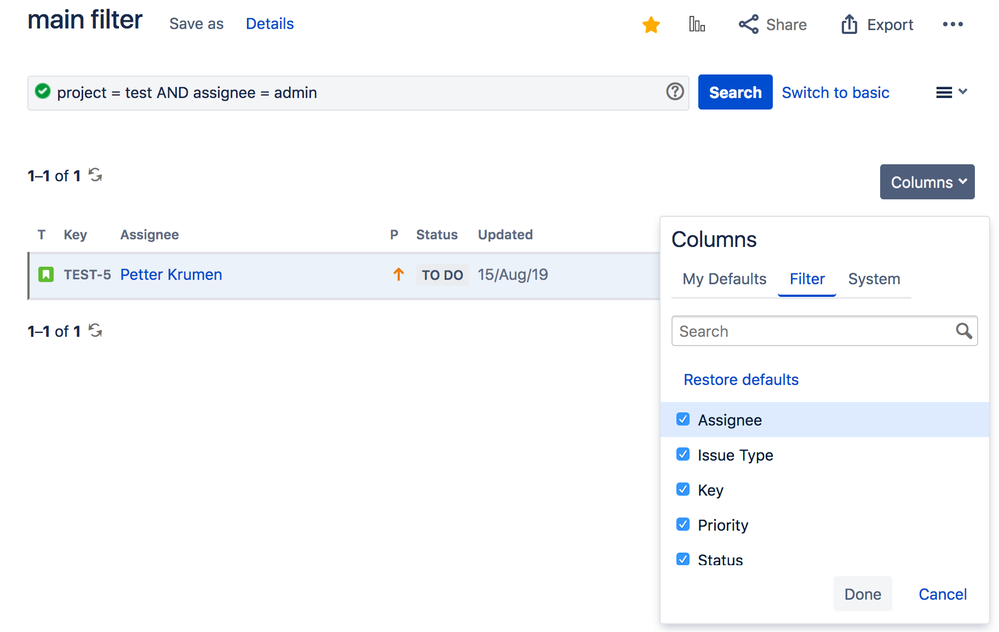Click Restore defaults

[740, 379]
